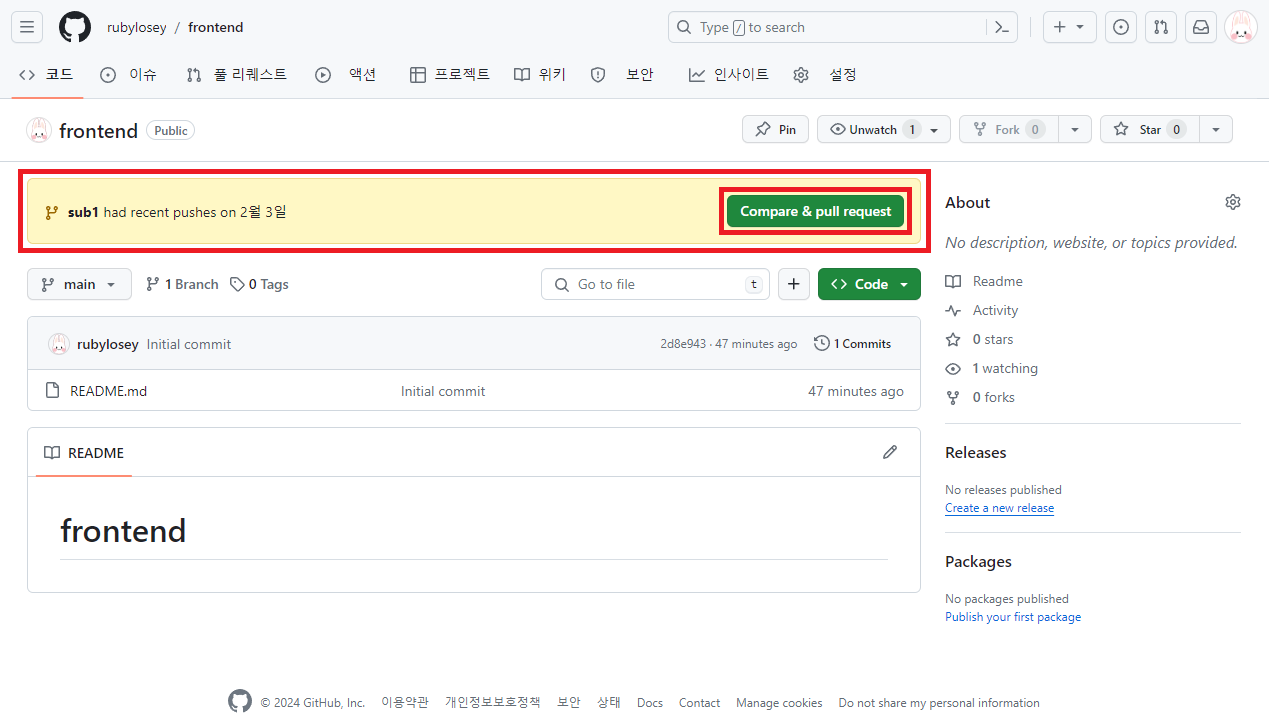Click Compare & pull request button
1269x718 pixels.
tap(815, 211)
